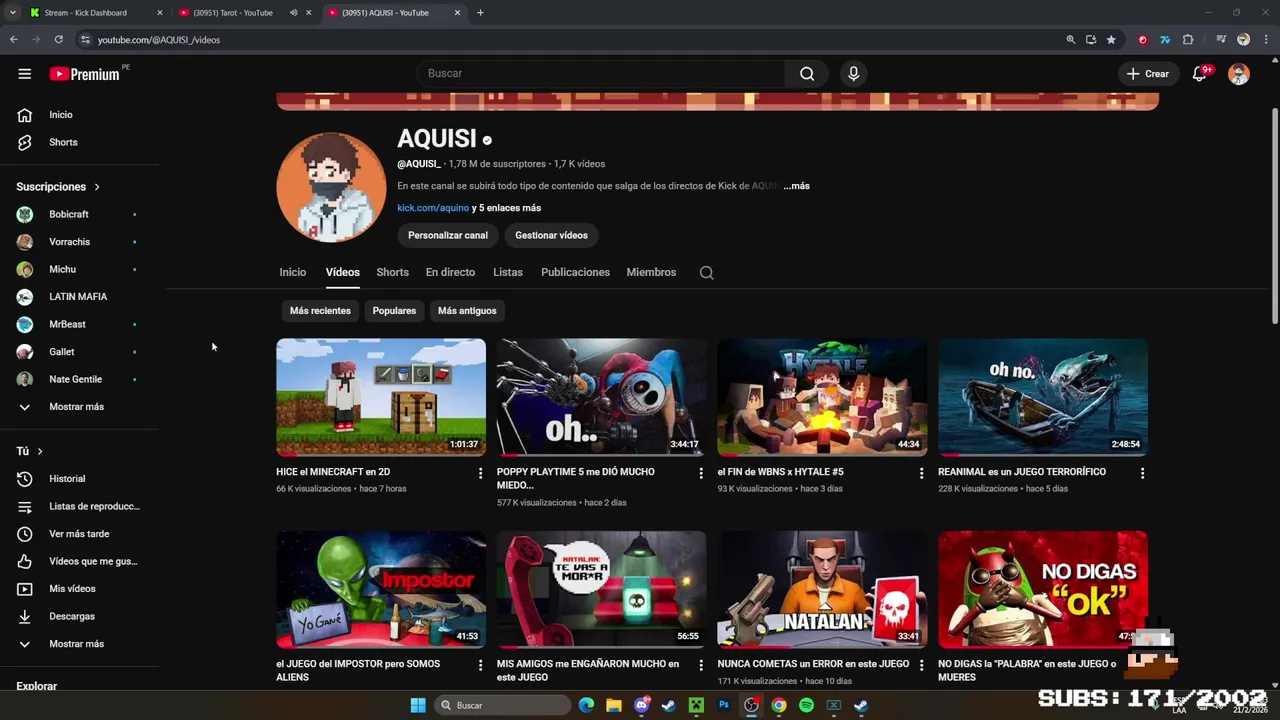
Task: Open the account avatar menu in YouTube header
Action: click(1239, 74)
